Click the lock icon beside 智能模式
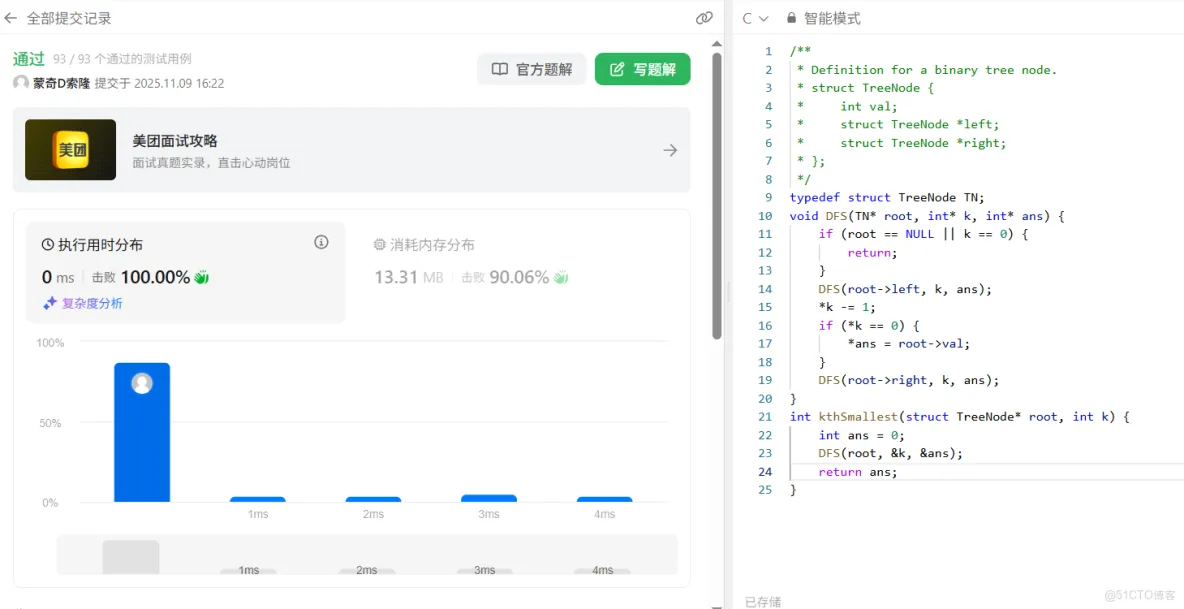 pos(792,17)
